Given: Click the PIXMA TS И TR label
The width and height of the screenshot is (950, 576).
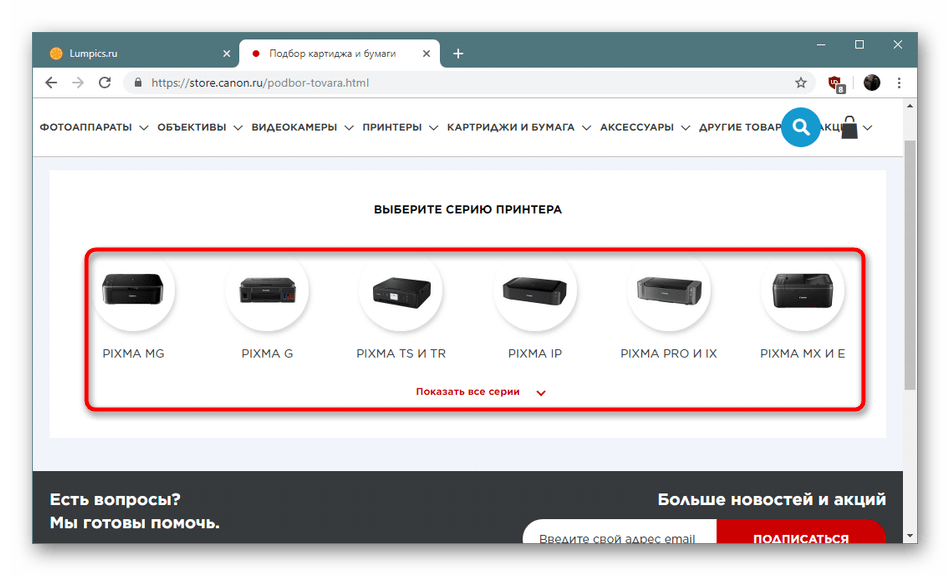Looking at the screenshot, I should point(401,354).
